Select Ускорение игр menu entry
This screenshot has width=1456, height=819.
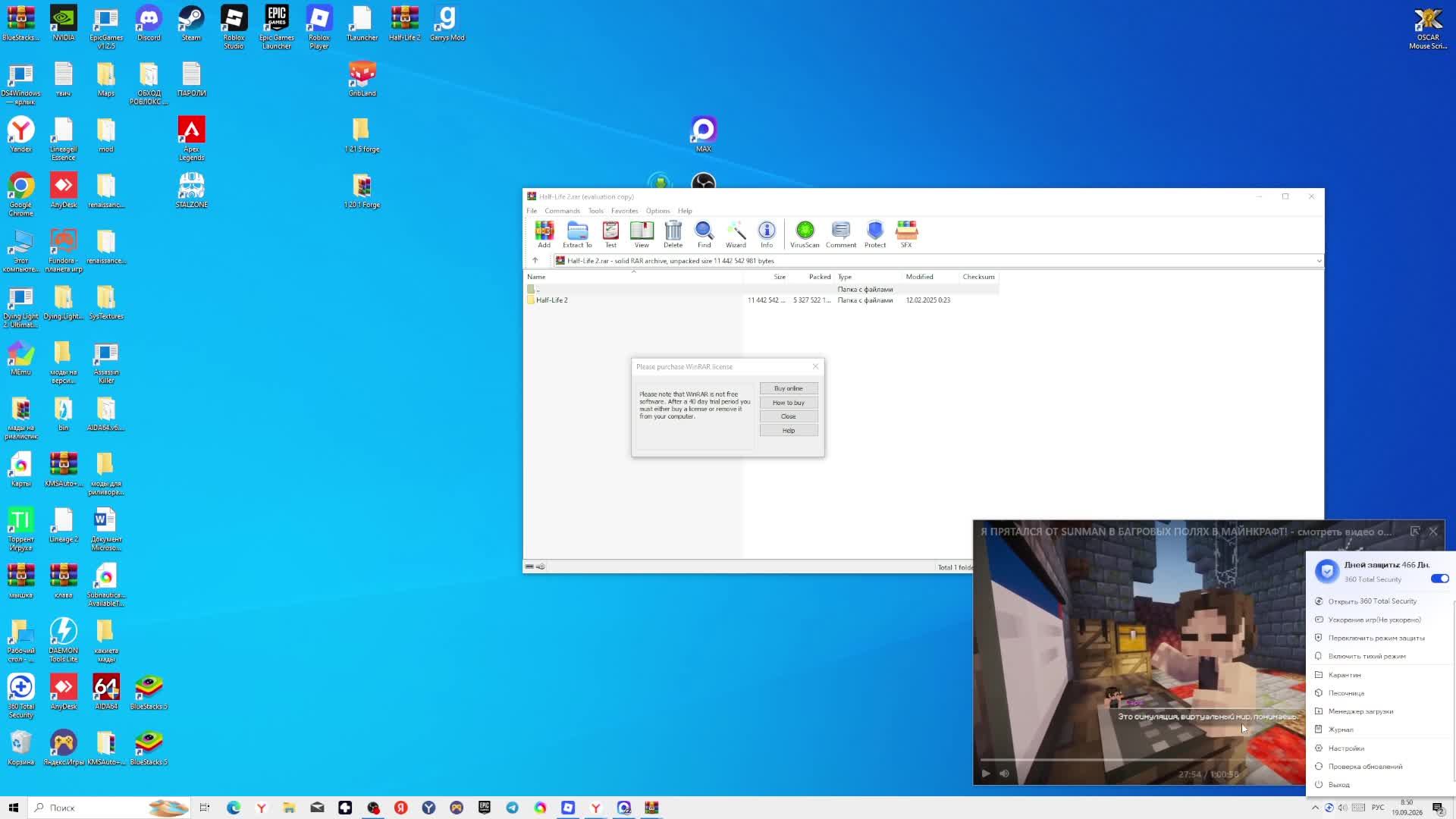pyautogui.click(x=1375, y=620)
